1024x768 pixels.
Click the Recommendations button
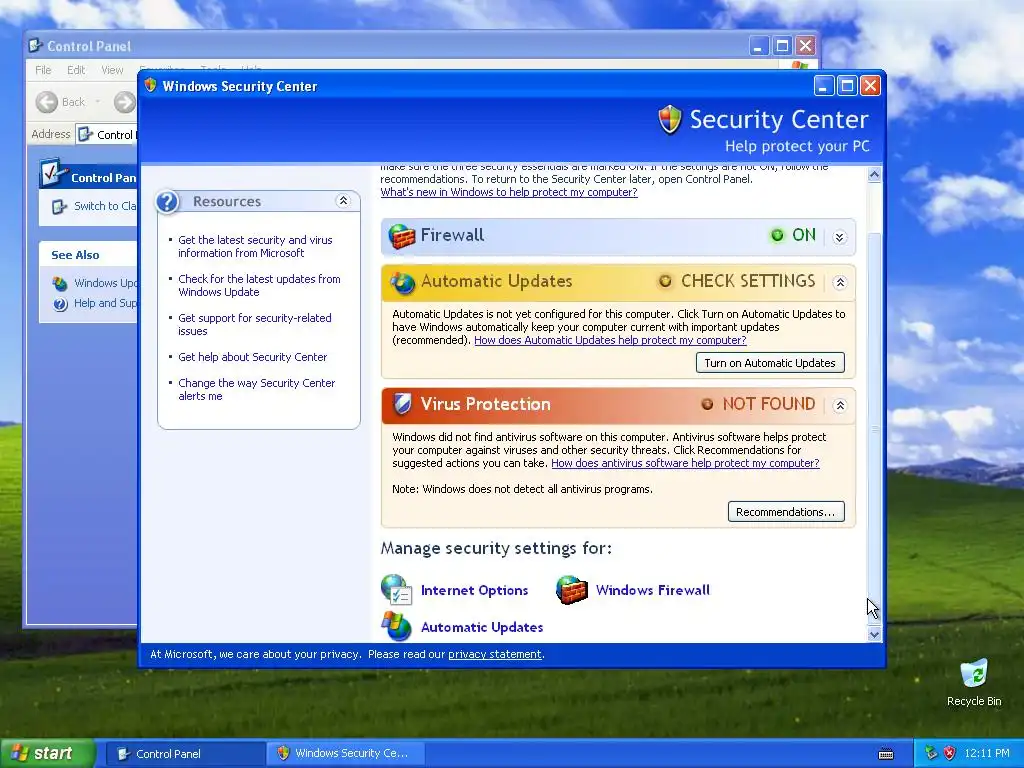tap(786, 512)
